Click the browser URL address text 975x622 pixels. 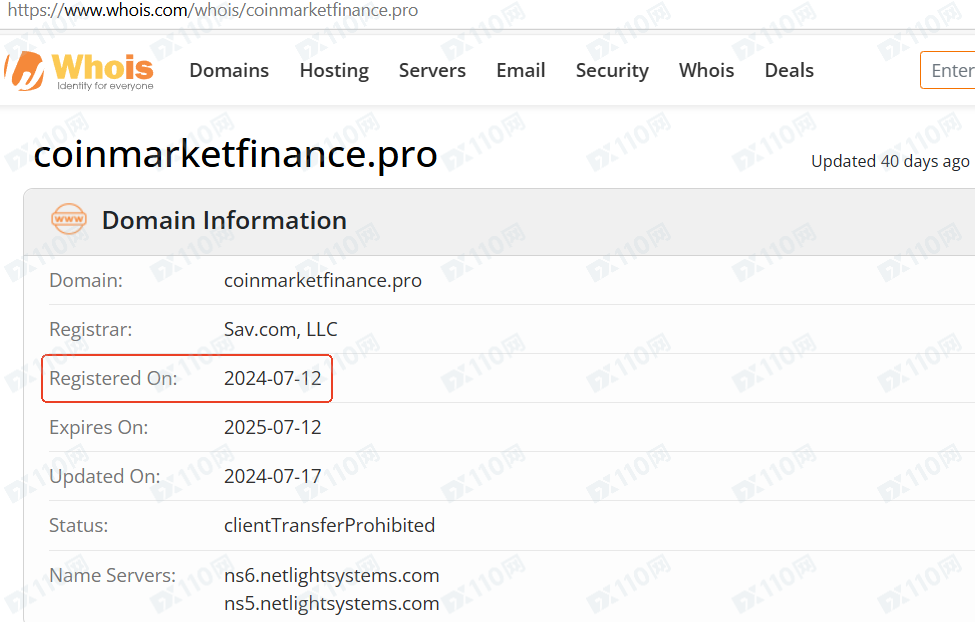click(x=213, y=11)
